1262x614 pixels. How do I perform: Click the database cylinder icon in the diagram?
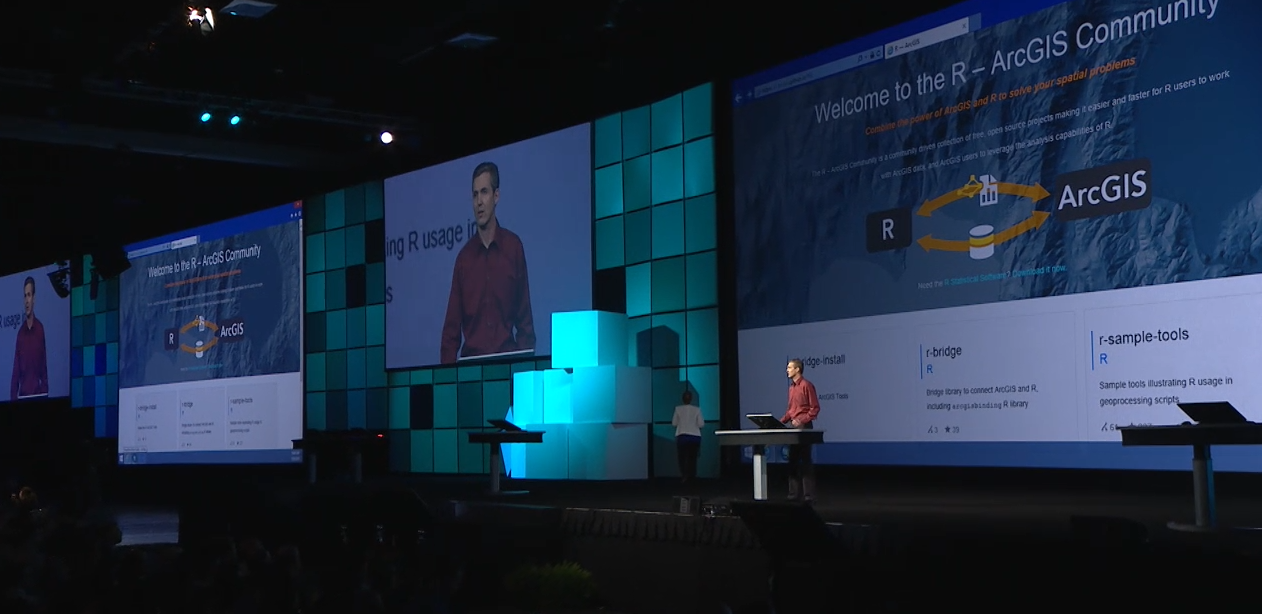[982, 241]
